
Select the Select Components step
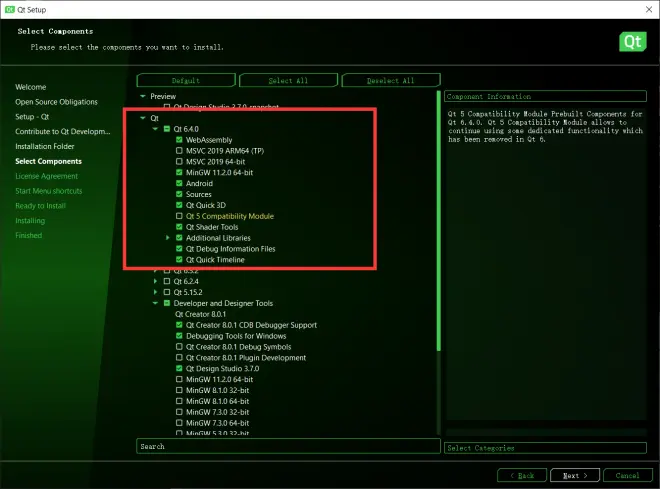coord(48,161)
